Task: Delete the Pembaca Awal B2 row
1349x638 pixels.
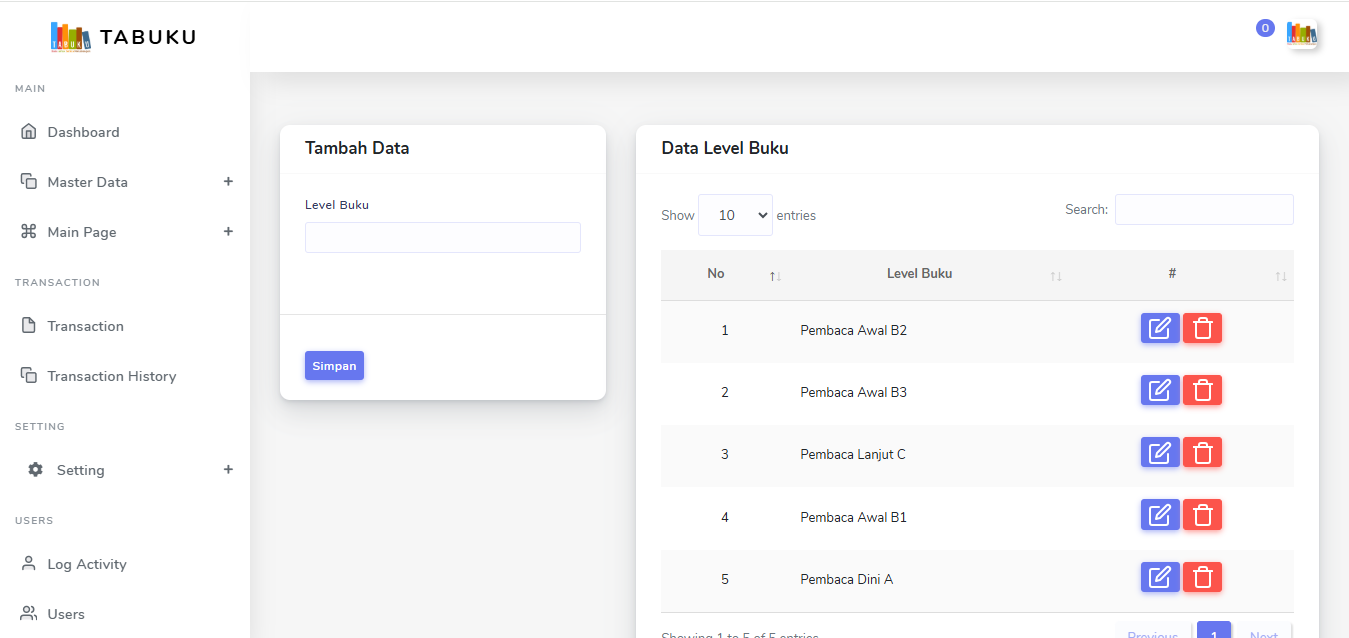Action: pos(1202,328)
